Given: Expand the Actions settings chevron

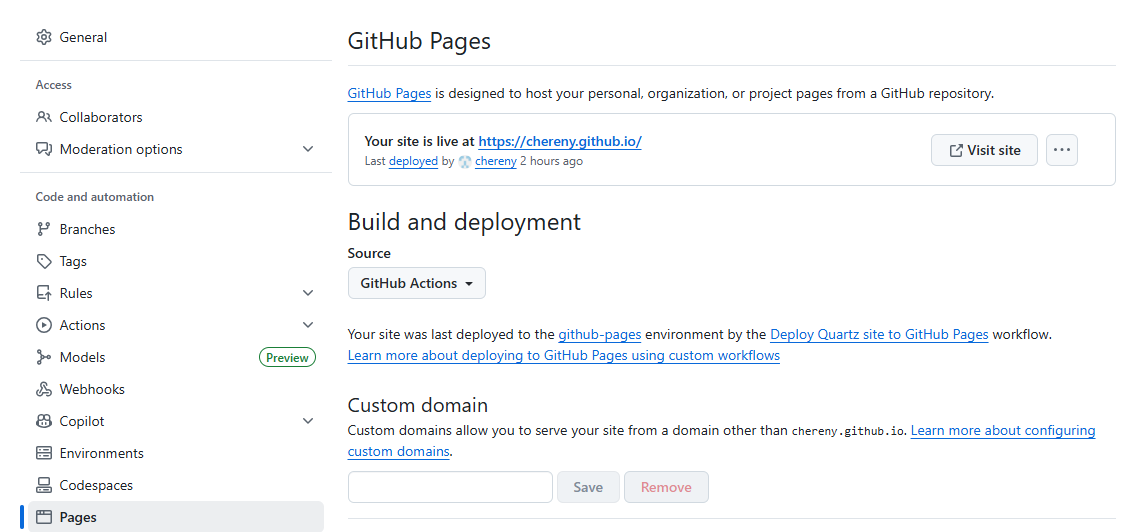Looking at the screenshot, I should pos(308,325).
